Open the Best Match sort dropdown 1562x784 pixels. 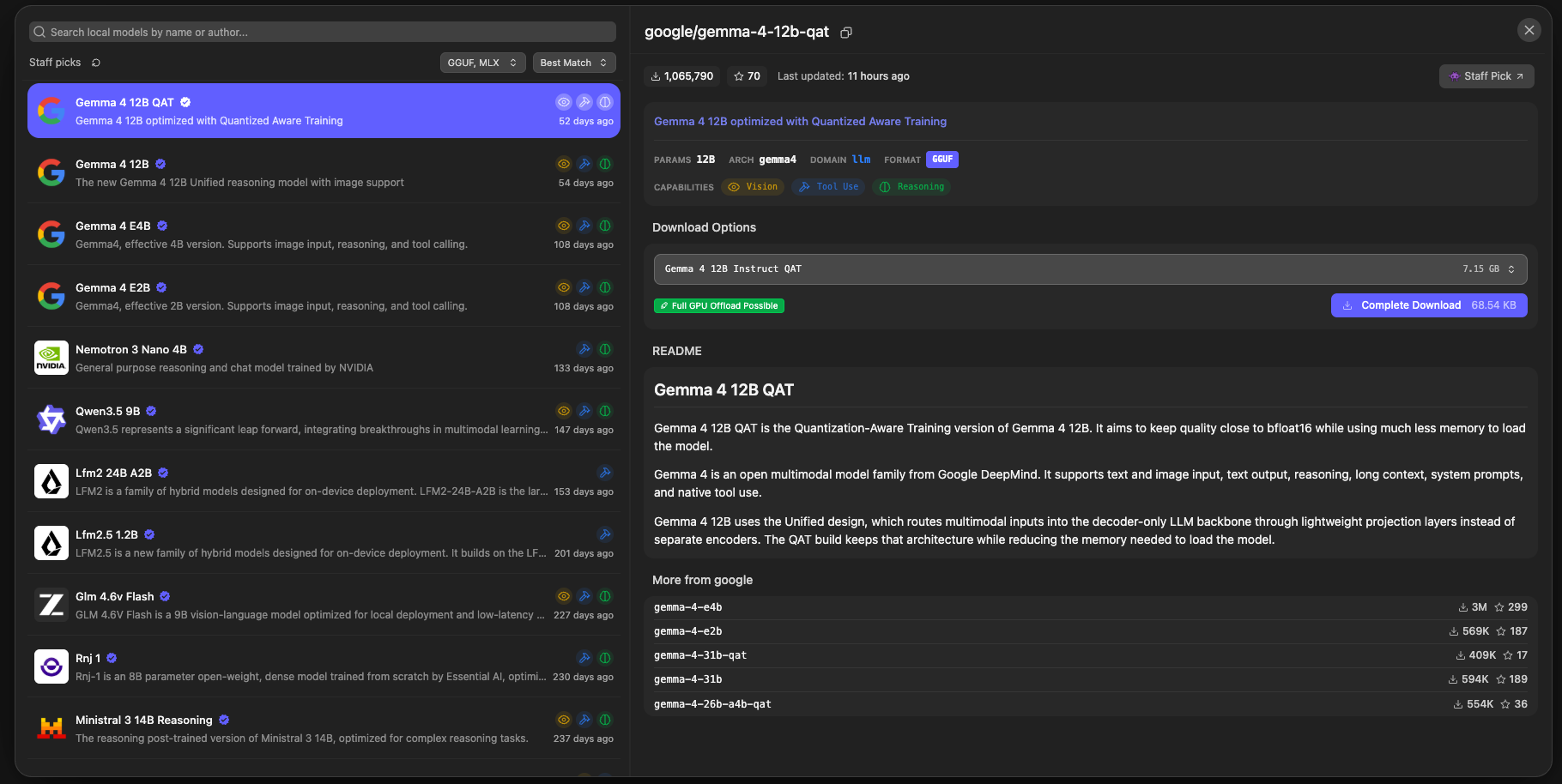click(574, 63)
